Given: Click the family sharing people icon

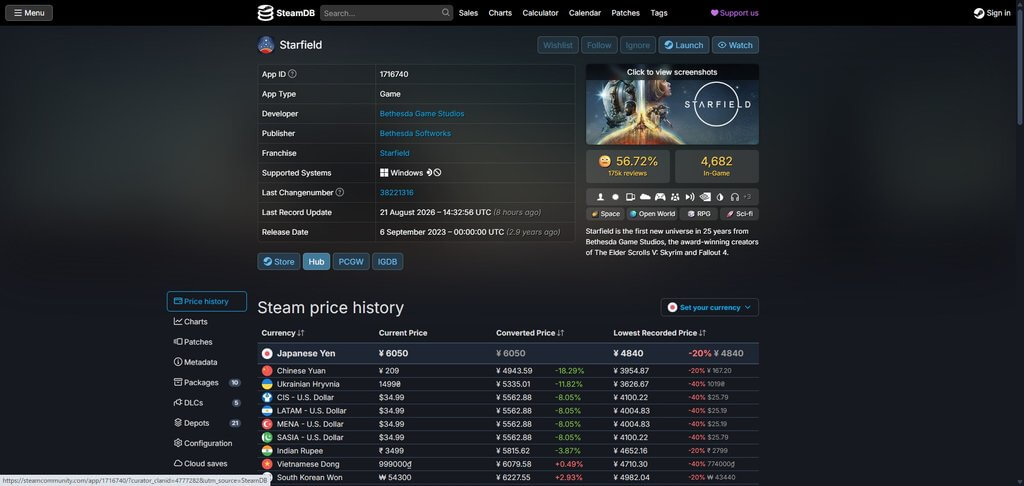Looking at the screenshot, I should click(675, 197).
